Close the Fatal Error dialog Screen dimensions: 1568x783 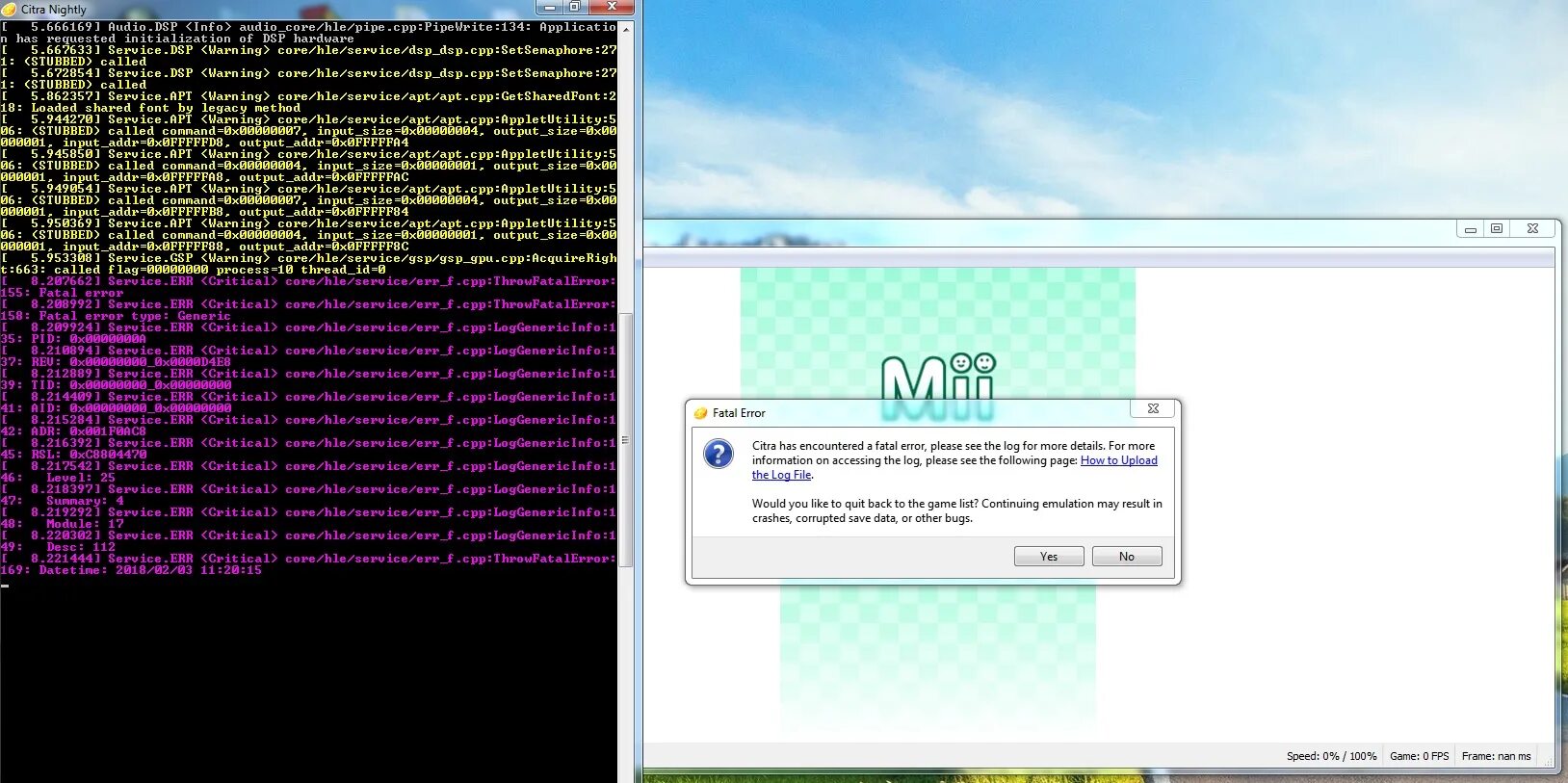[1153, 408]
